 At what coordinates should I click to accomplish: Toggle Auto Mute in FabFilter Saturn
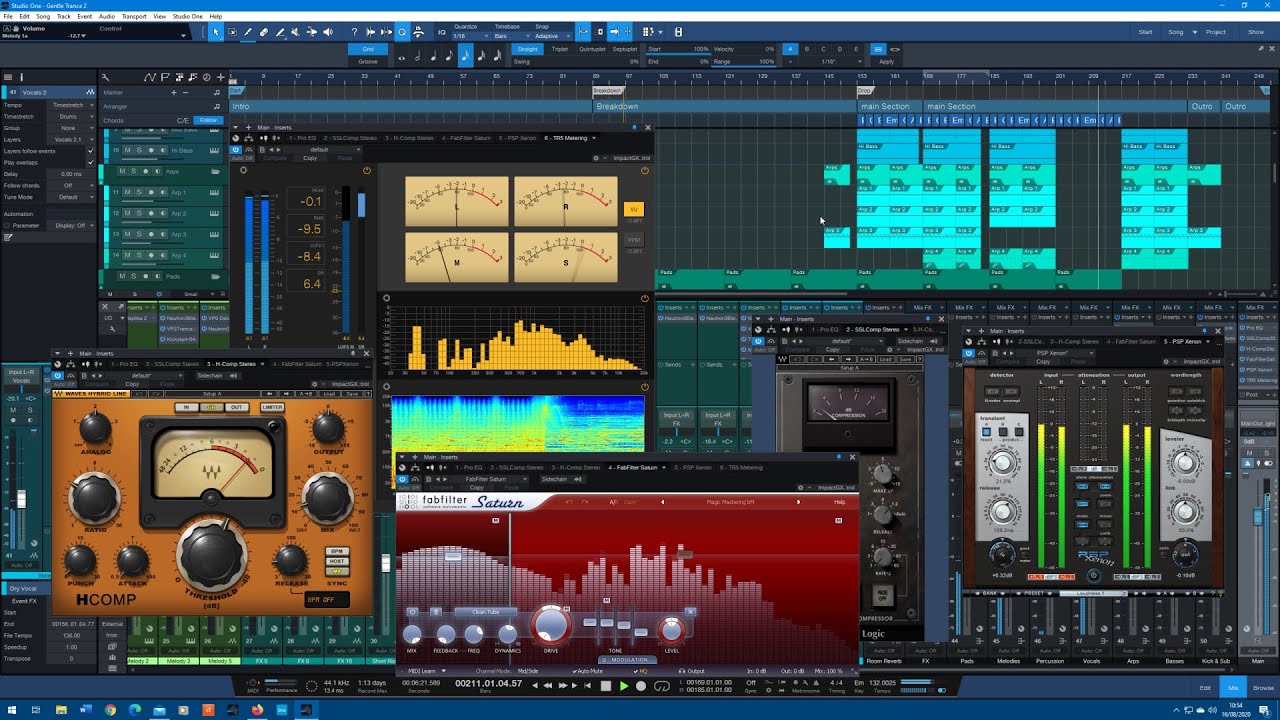point(590,671)
